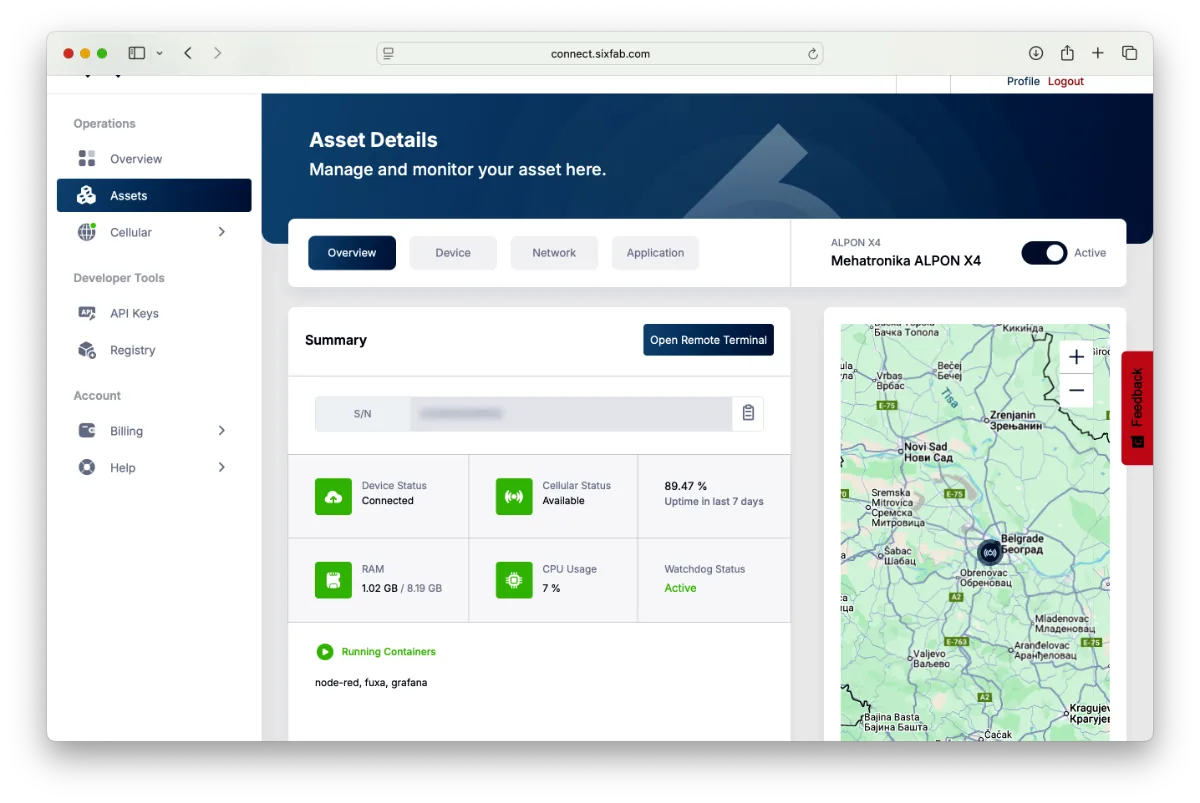Show Safari tab overview
This screenshot has width=1200, height=803.
coord(1129,53)
